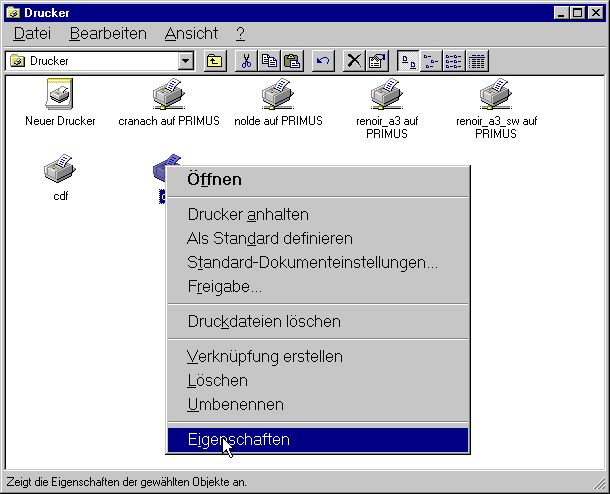Image resolution: width=610 pixels, height=494 pixels.
Task: Select printer renoir_a3 auf PRIMUS
Action: [387, 94]
